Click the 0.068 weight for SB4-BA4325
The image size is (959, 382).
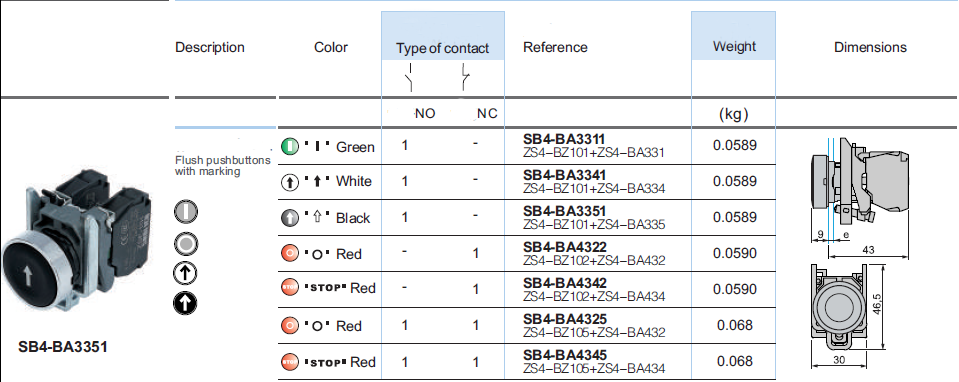(x=735, y=325)
